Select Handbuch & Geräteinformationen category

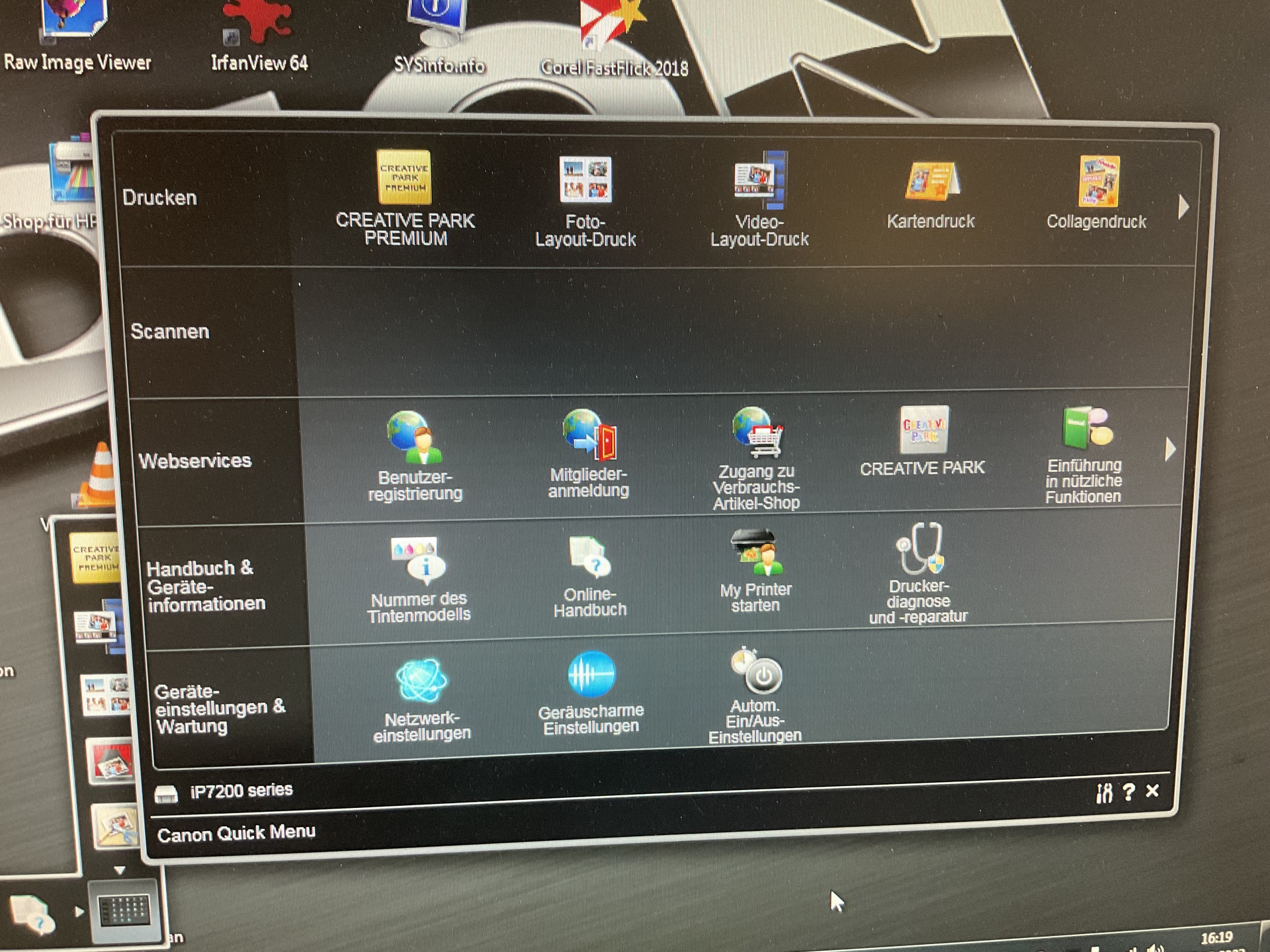pyautogui.click(x=205, y=586)
